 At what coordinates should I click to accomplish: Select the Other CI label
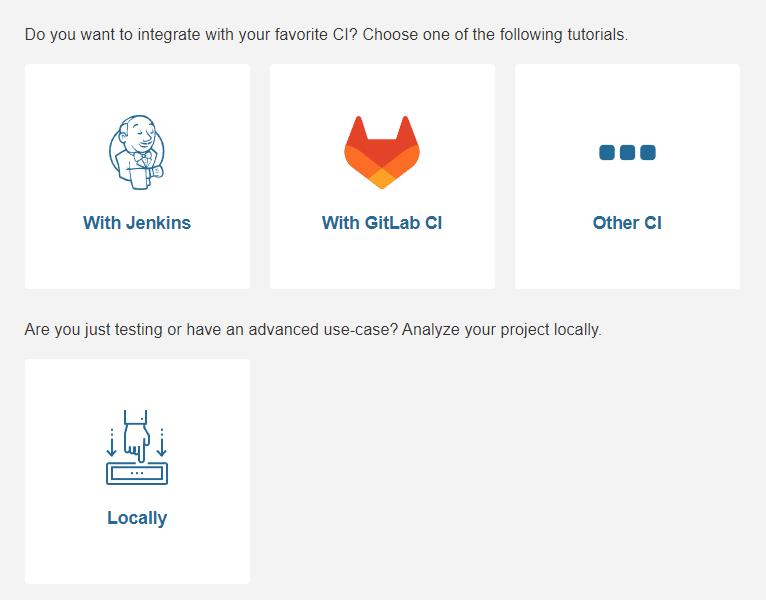pyautogui.click(x=627, y=223)
